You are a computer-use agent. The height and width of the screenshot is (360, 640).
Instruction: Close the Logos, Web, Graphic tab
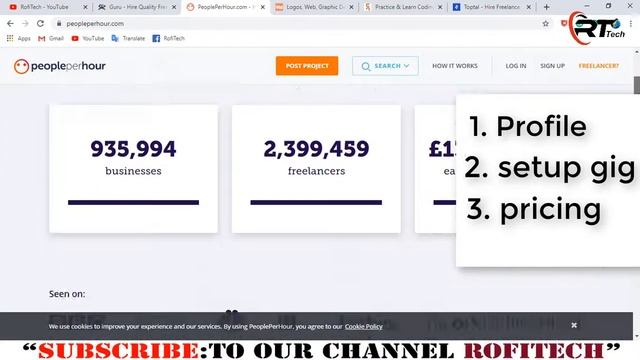tap(351, 7)
